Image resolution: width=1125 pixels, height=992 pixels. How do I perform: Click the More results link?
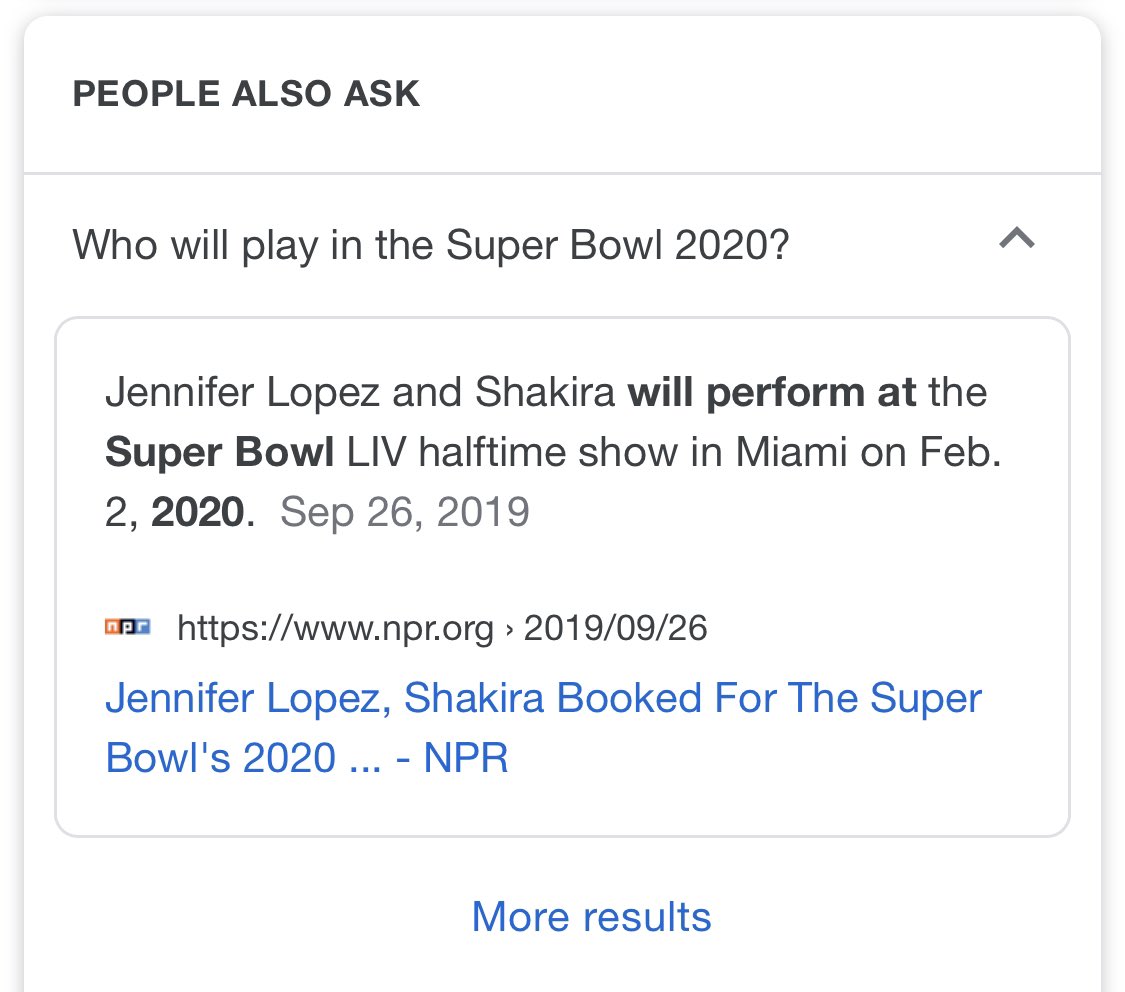pyautogui.click(x=591, y=916)
